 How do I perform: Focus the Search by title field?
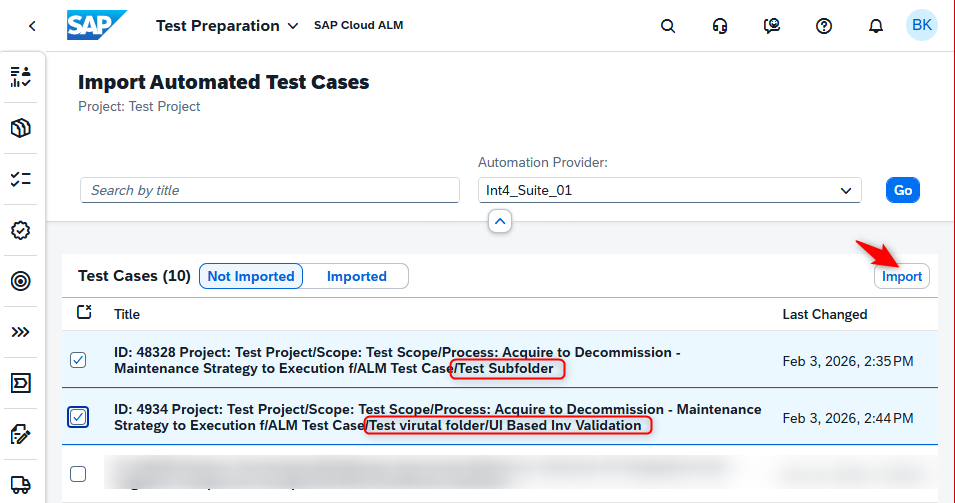coord(270,190)
